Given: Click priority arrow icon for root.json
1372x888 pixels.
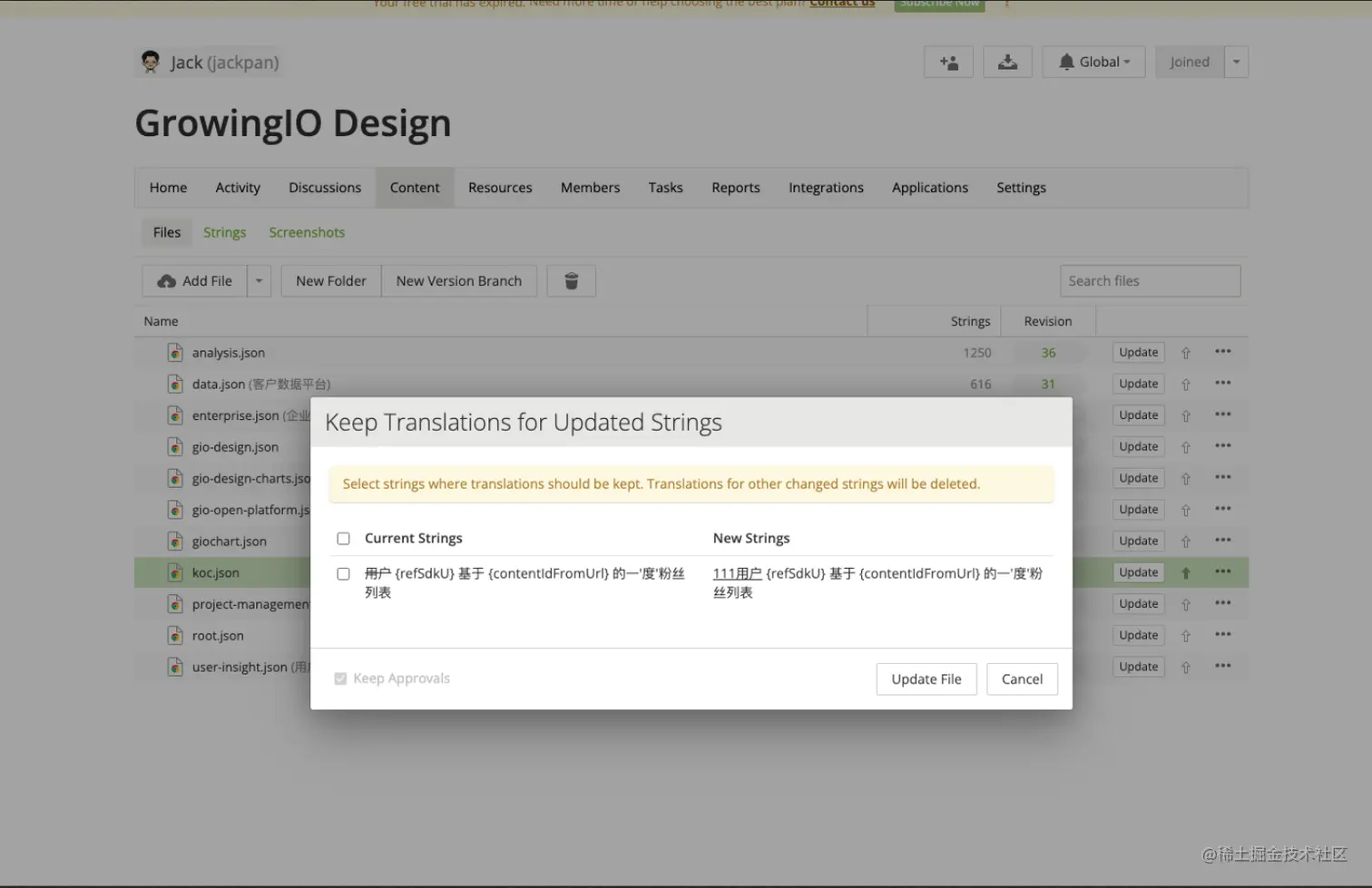Looking at the screenshot, I should tap(1186, 636).
